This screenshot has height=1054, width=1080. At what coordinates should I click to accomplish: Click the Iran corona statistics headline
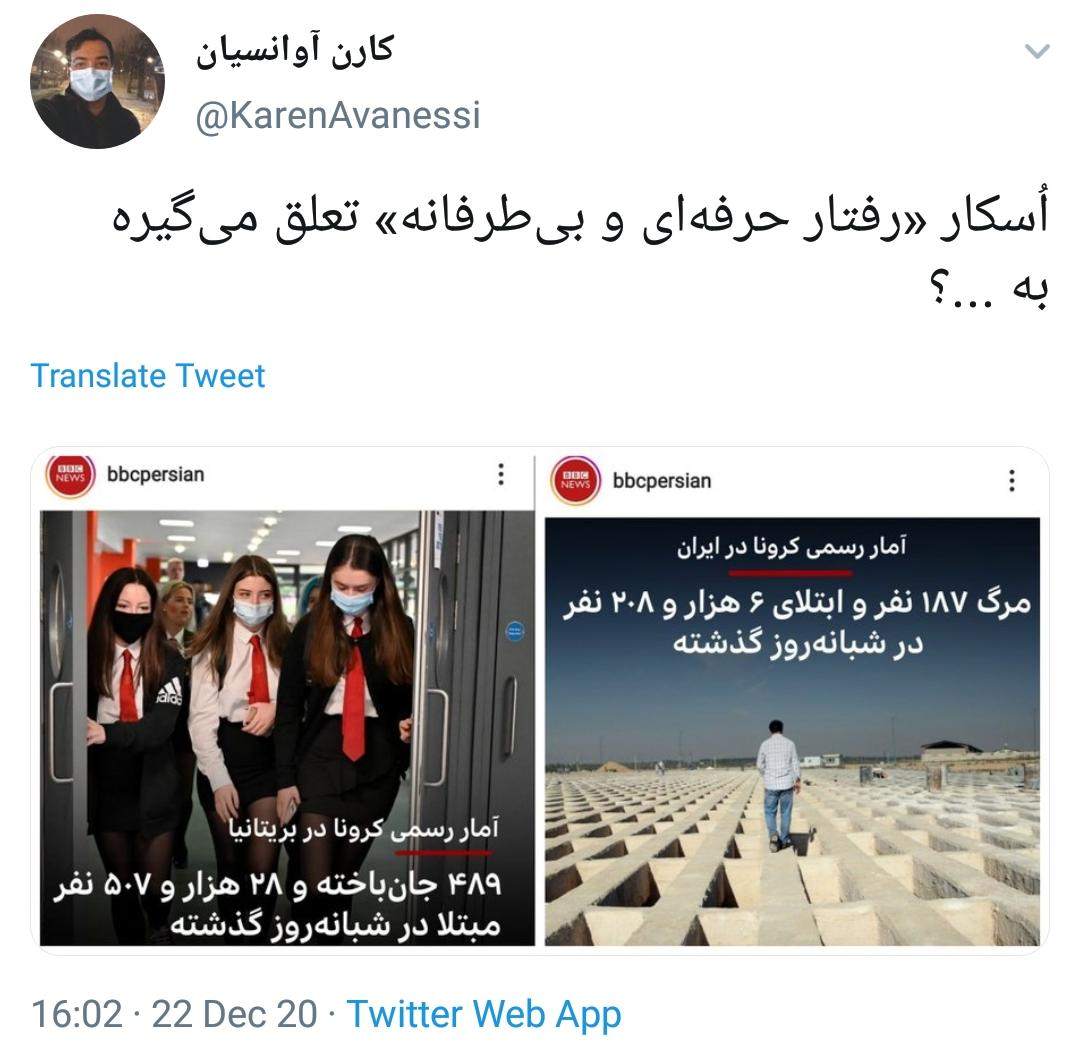coord(791,548)
